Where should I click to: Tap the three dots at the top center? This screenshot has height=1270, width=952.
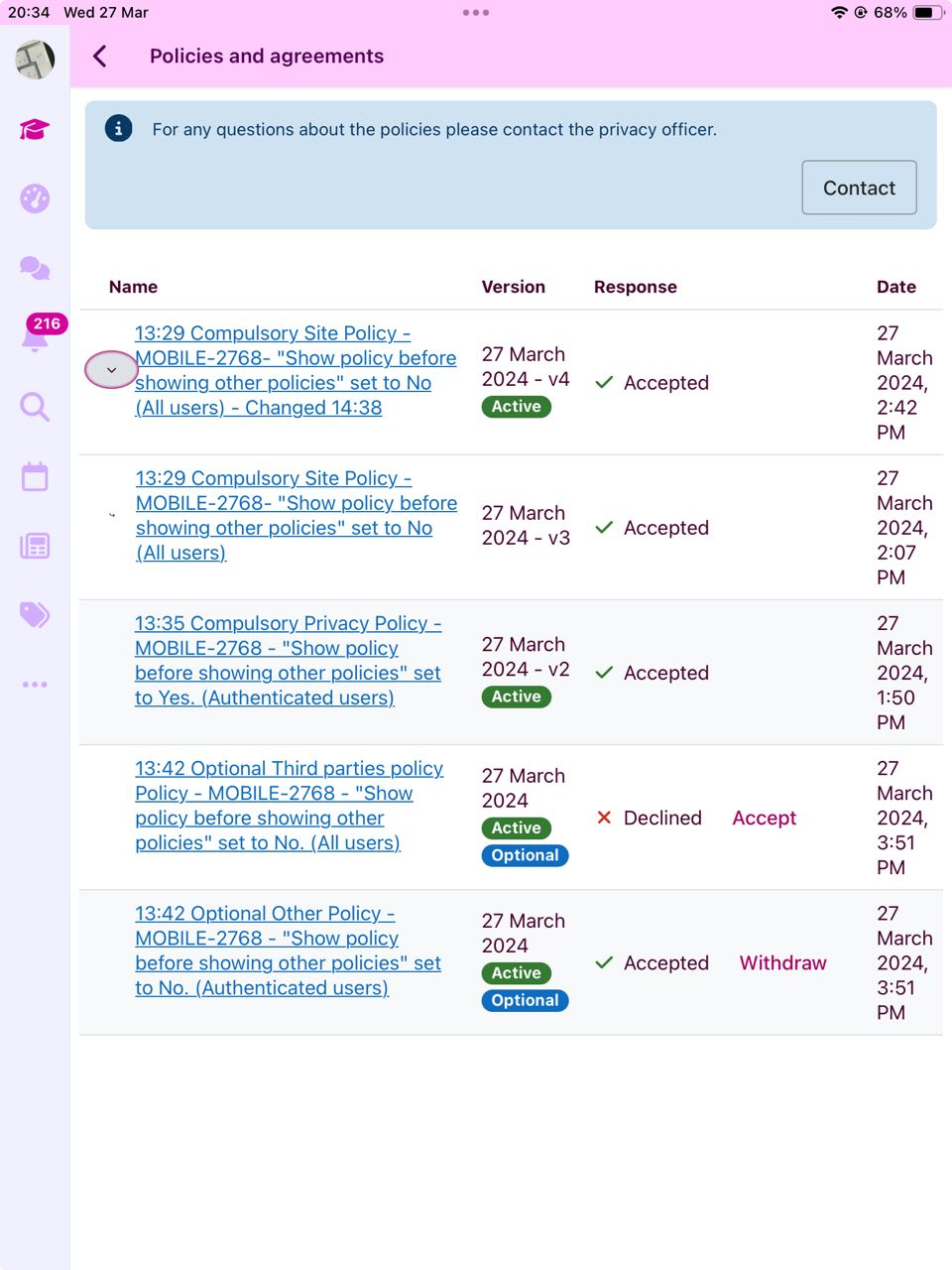tap(476, 13)
